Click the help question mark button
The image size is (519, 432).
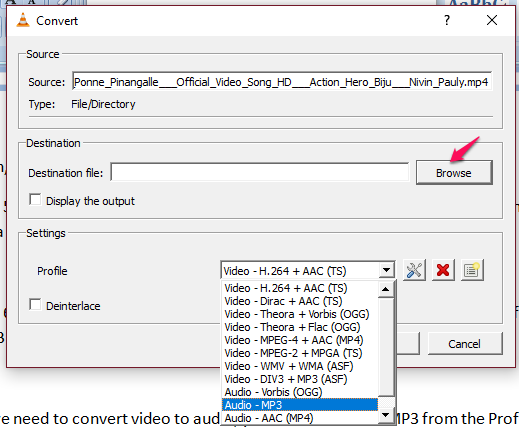447,20
